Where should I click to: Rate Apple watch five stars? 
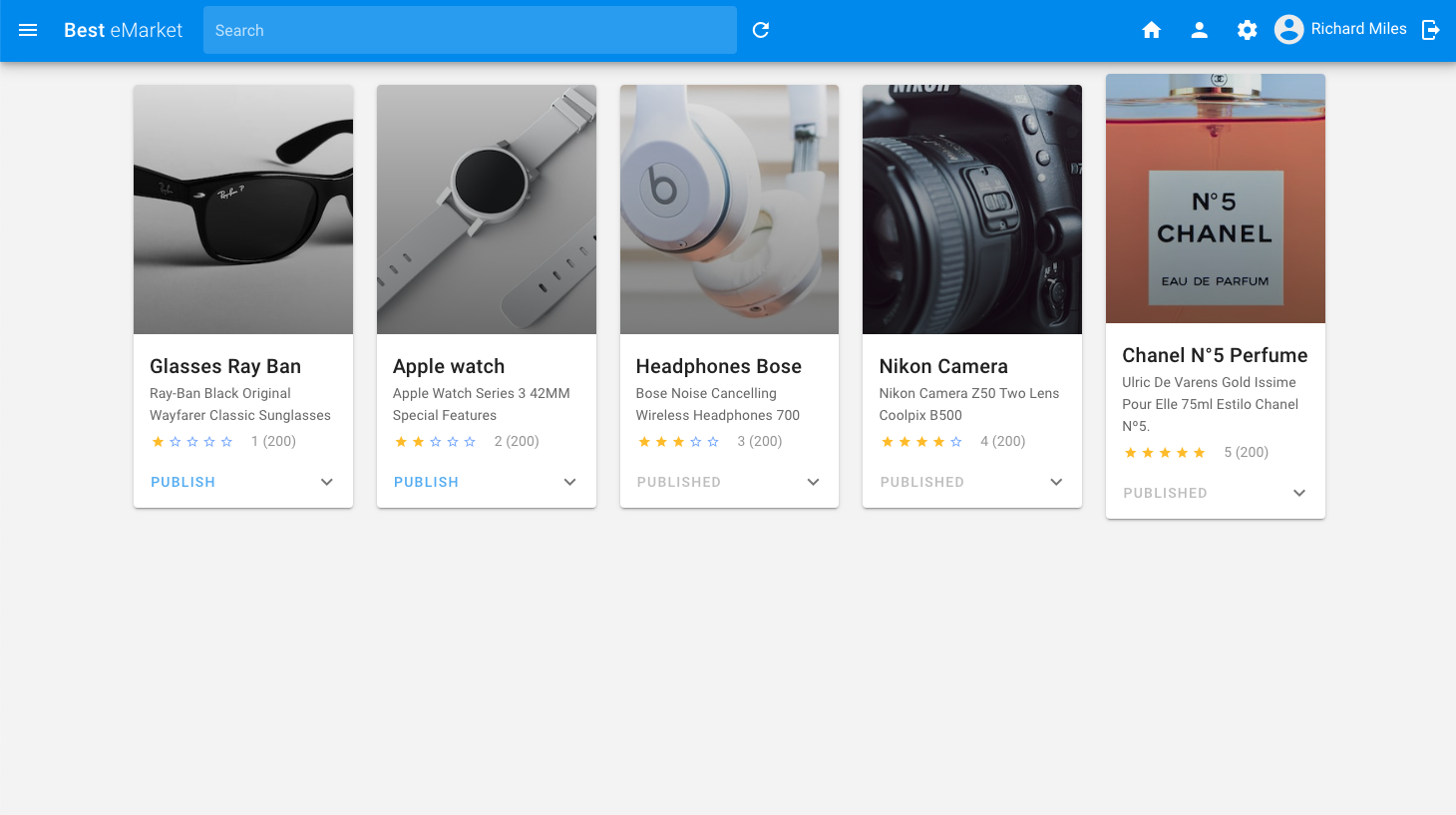(x=470, y=441)
